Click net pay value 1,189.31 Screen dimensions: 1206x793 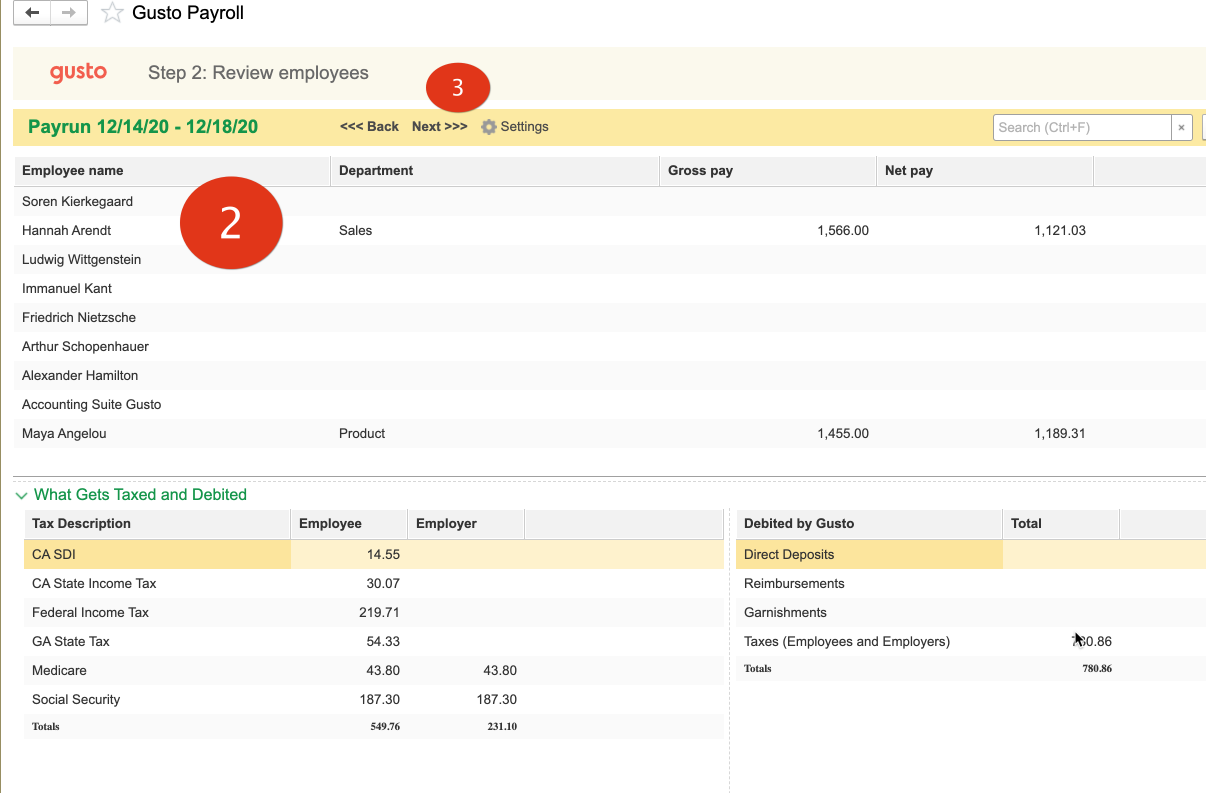tap(1060, 433)
